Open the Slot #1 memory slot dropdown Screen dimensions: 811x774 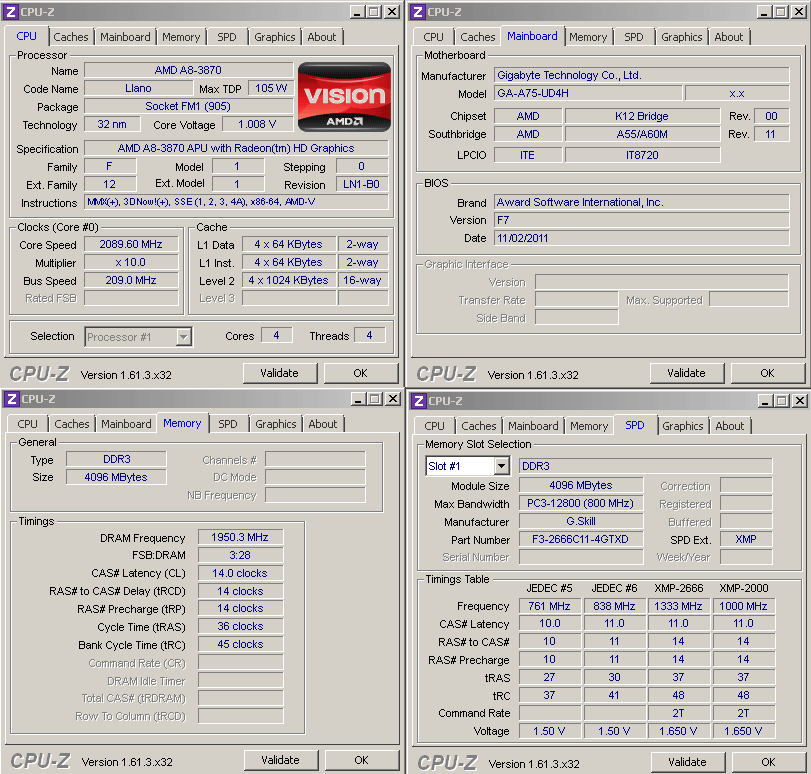(500, 467)
